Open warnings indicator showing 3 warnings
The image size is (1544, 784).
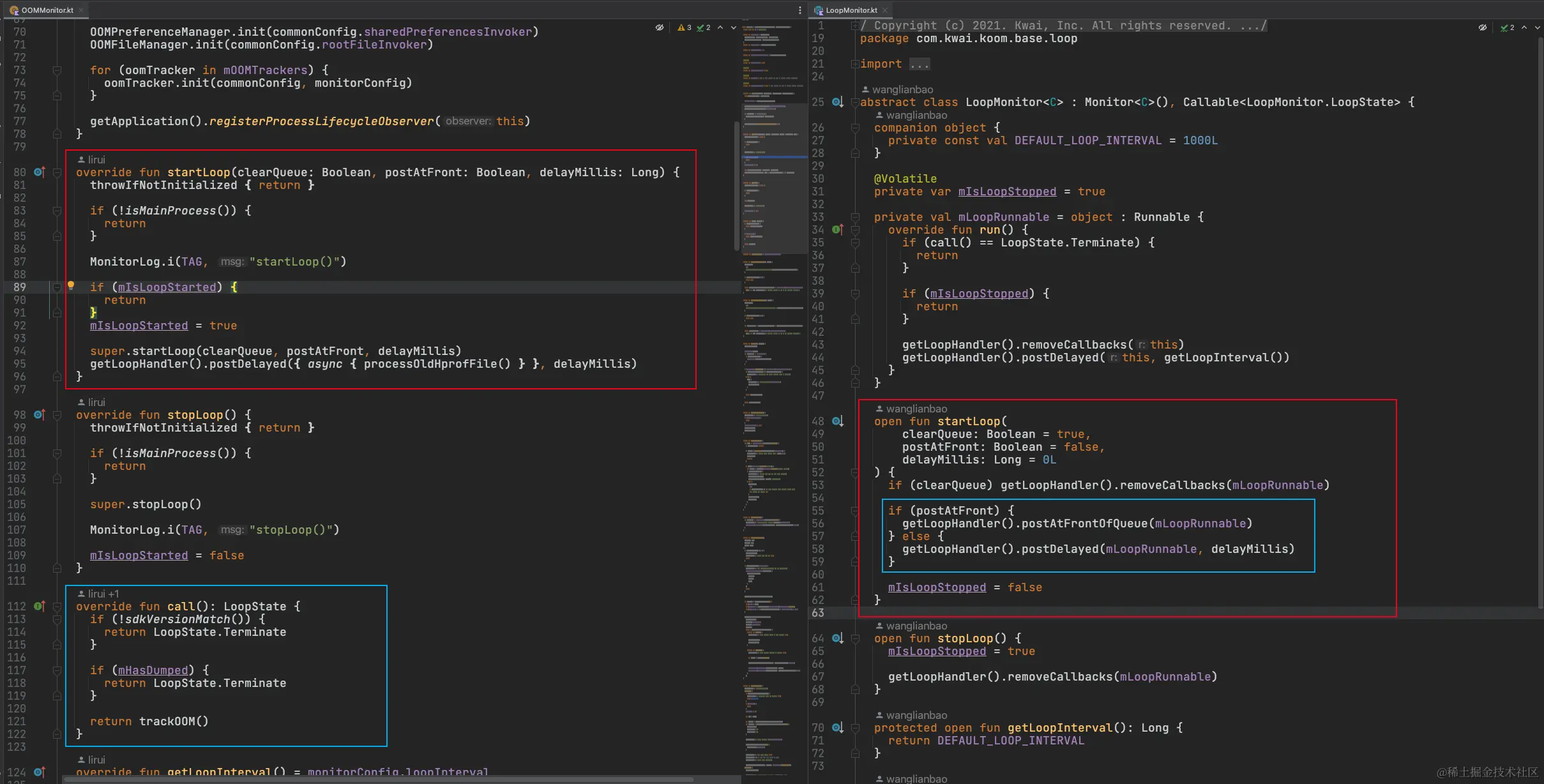685,27
